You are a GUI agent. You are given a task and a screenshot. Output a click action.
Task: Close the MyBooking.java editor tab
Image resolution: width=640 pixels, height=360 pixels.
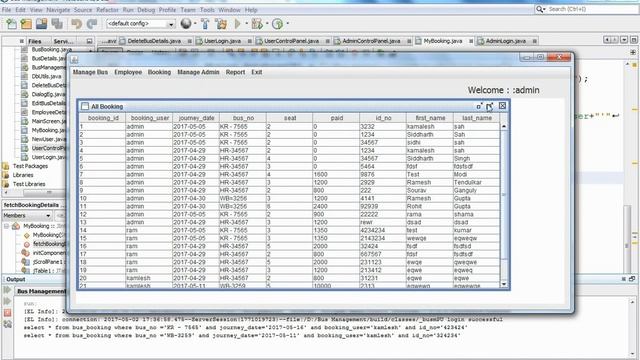pos(471,41)
